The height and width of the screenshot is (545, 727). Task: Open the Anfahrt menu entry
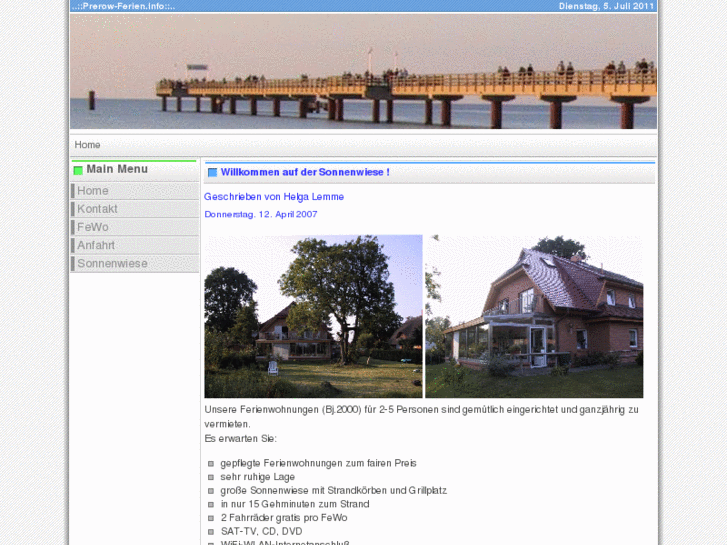tap(134, 245)
